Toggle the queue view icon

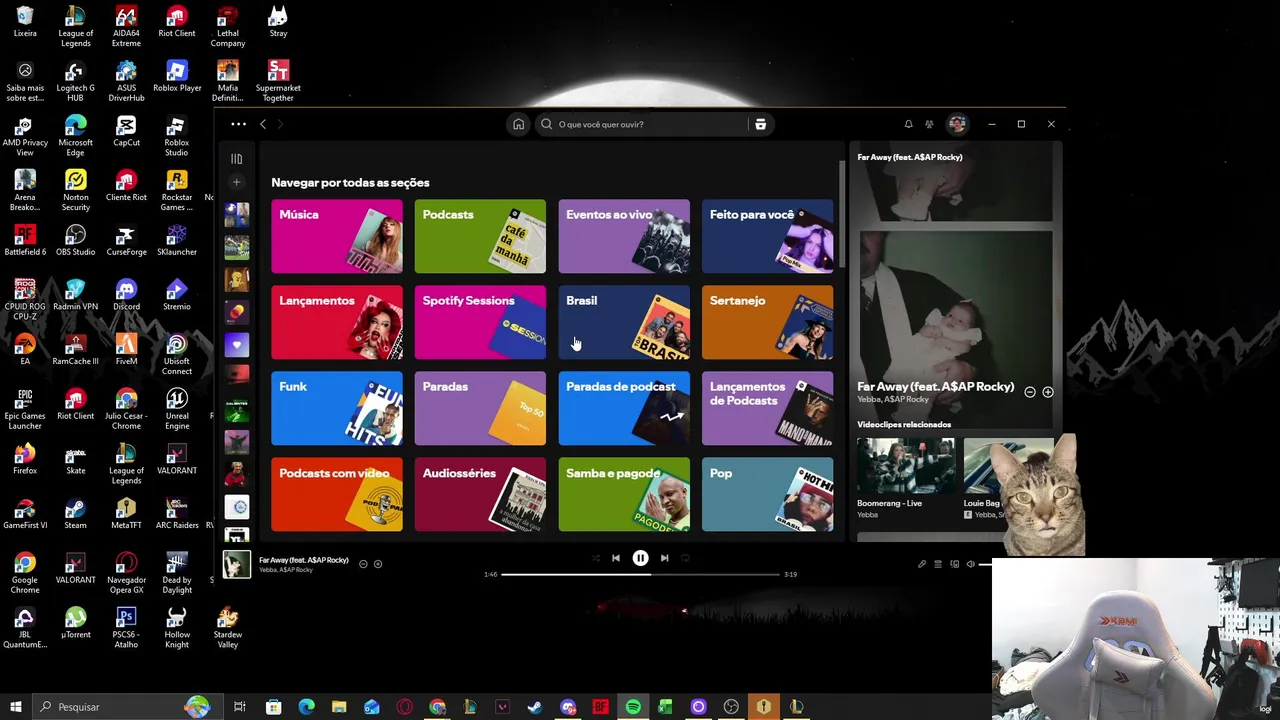click(938, 564)
